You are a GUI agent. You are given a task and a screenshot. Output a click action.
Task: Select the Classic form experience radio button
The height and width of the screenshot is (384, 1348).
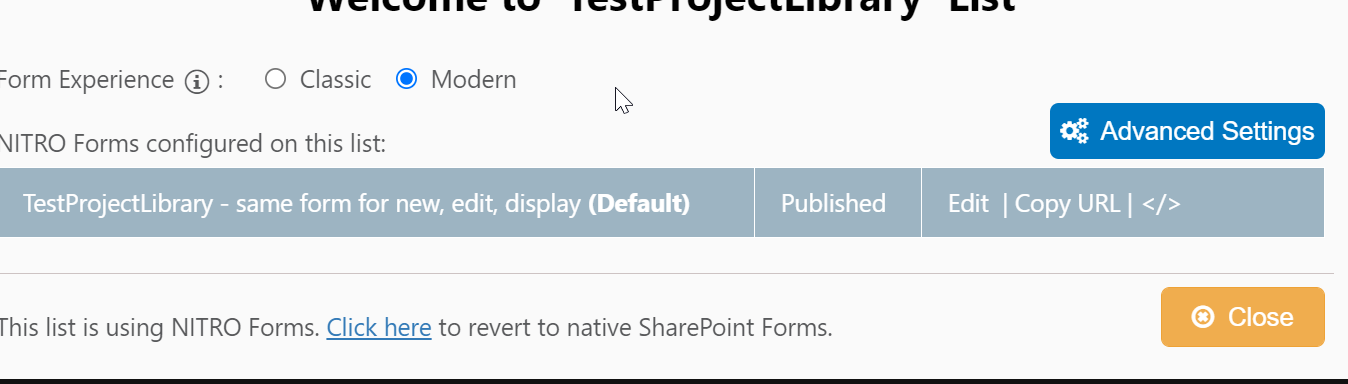(x=276, y=79)
